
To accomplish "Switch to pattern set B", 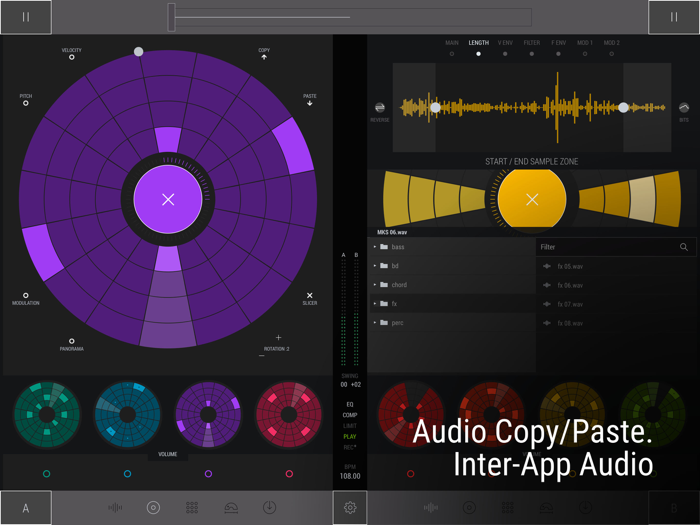I will pos(674,508).
